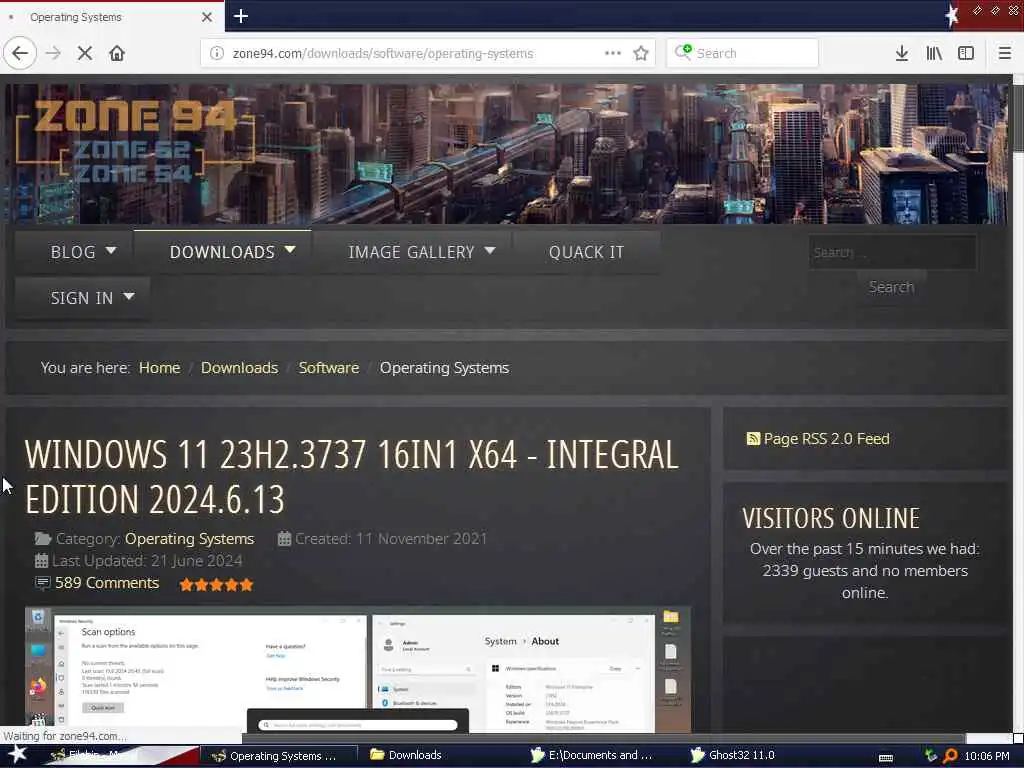Viewport: 1024px width, 768px height.
Task: Toggle the sidebar view icon
Action: (966, 53)
